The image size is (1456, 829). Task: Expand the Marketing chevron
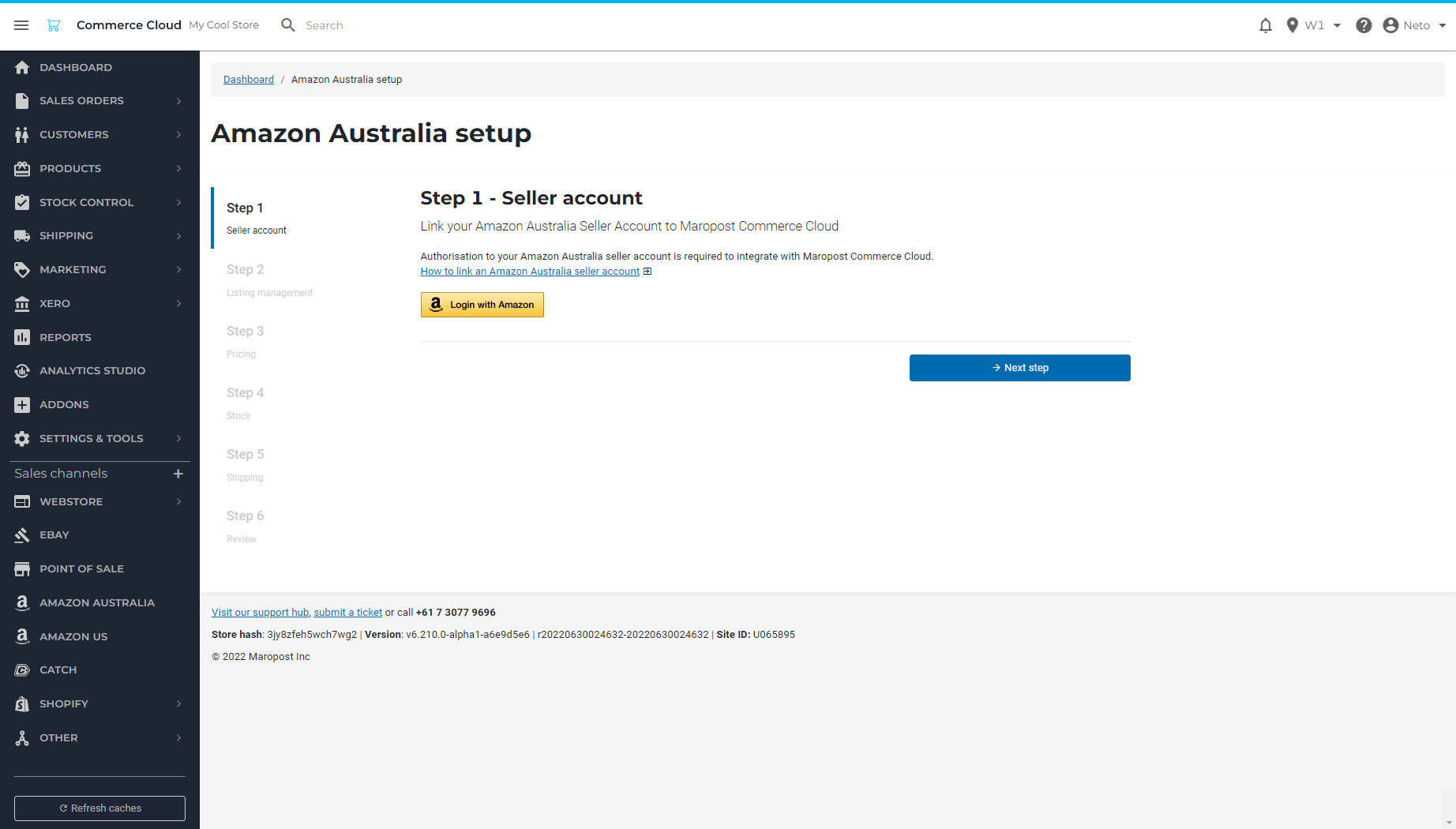pyautogui.click(x=179, y=270)
